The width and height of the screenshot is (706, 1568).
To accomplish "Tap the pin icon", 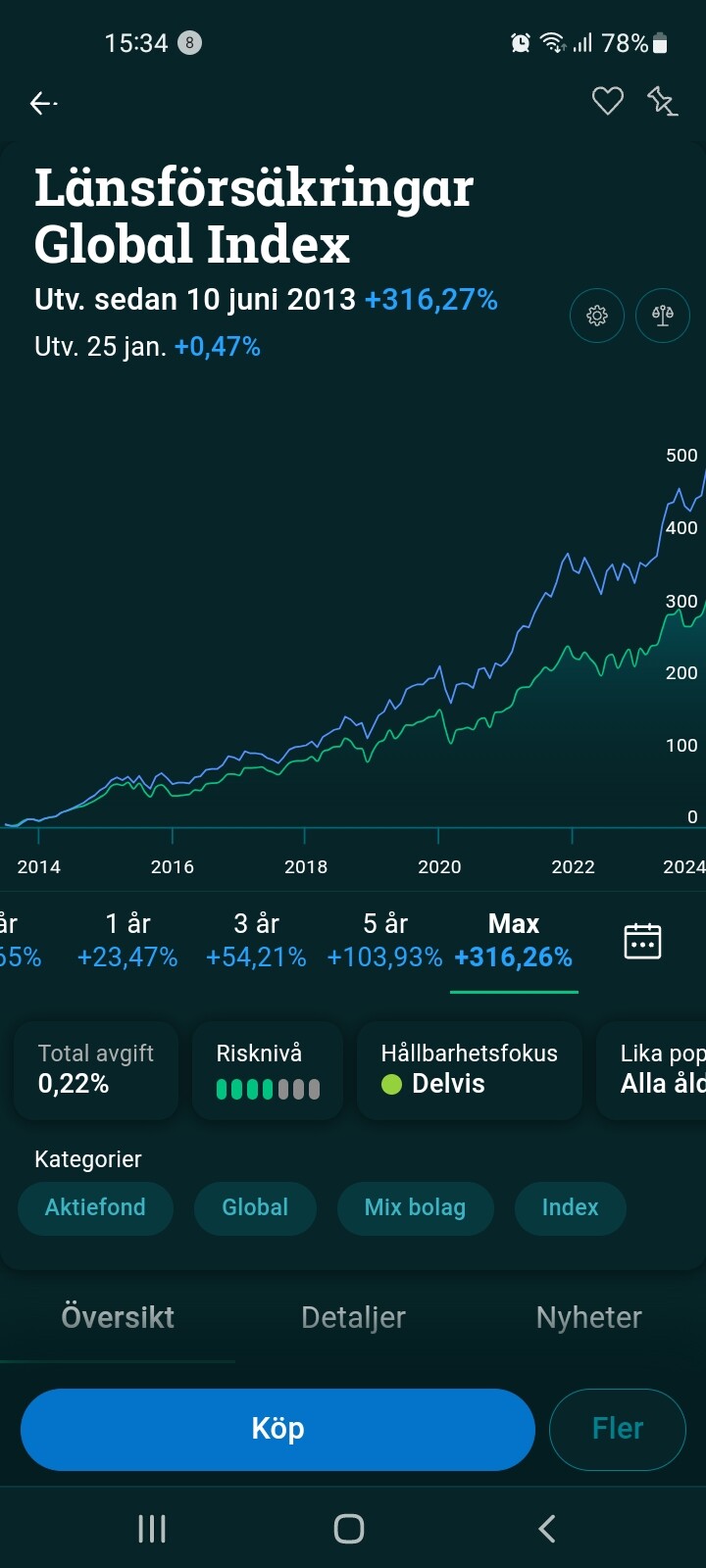I will coord(662,101).
